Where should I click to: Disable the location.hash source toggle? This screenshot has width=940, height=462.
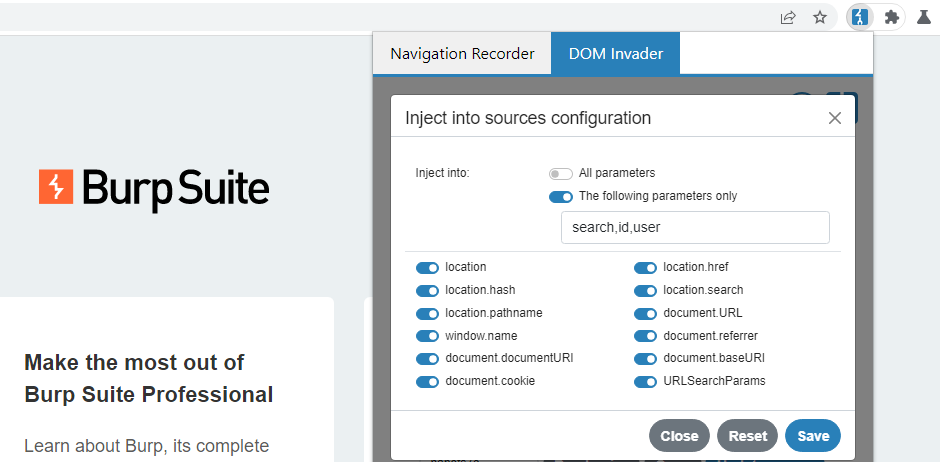click(427, 290)
